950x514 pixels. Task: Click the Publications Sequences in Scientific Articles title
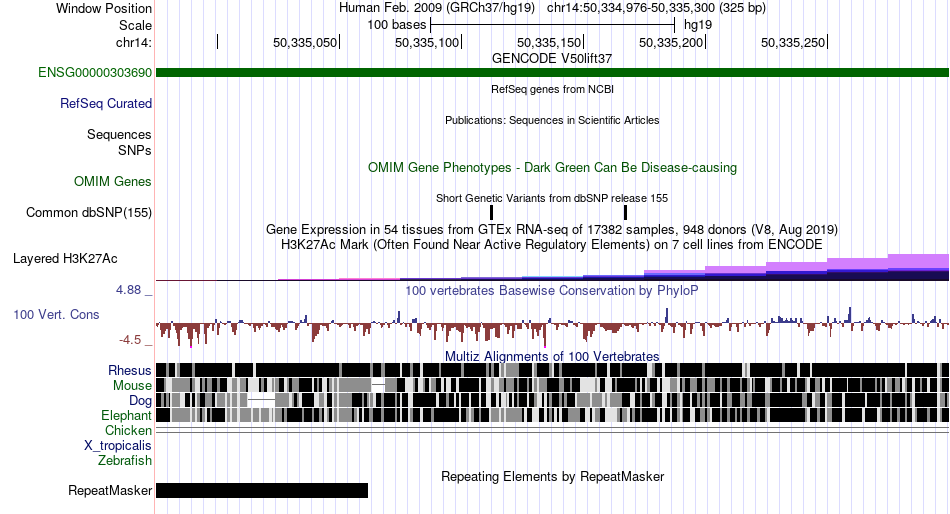click(552, 120)
